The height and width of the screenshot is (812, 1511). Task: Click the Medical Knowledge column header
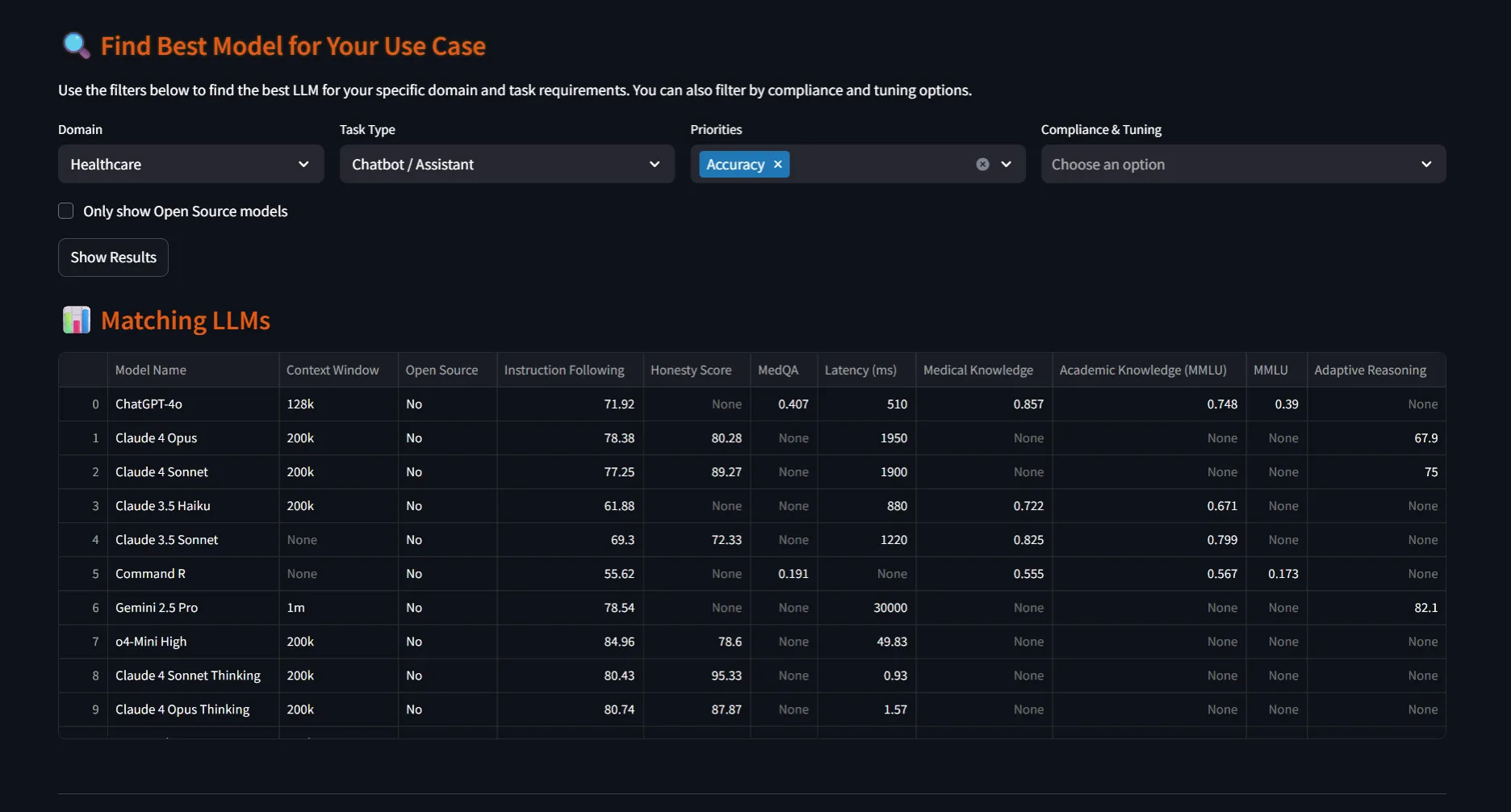point(978,370)
